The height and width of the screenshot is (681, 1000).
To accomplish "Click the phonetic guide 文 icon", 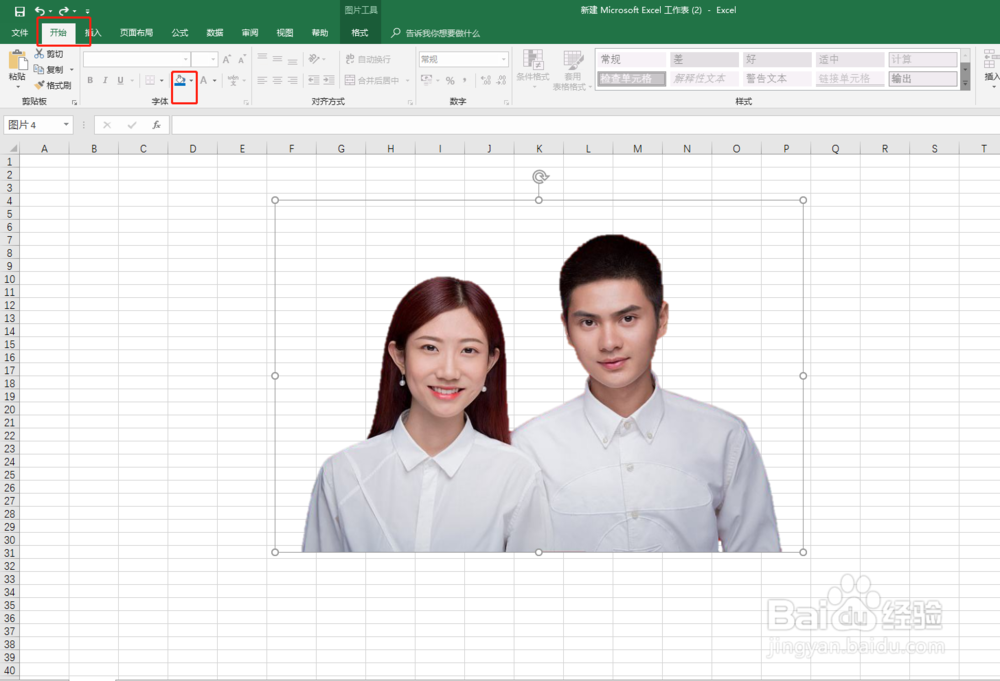I will click(x=233, y=80).
